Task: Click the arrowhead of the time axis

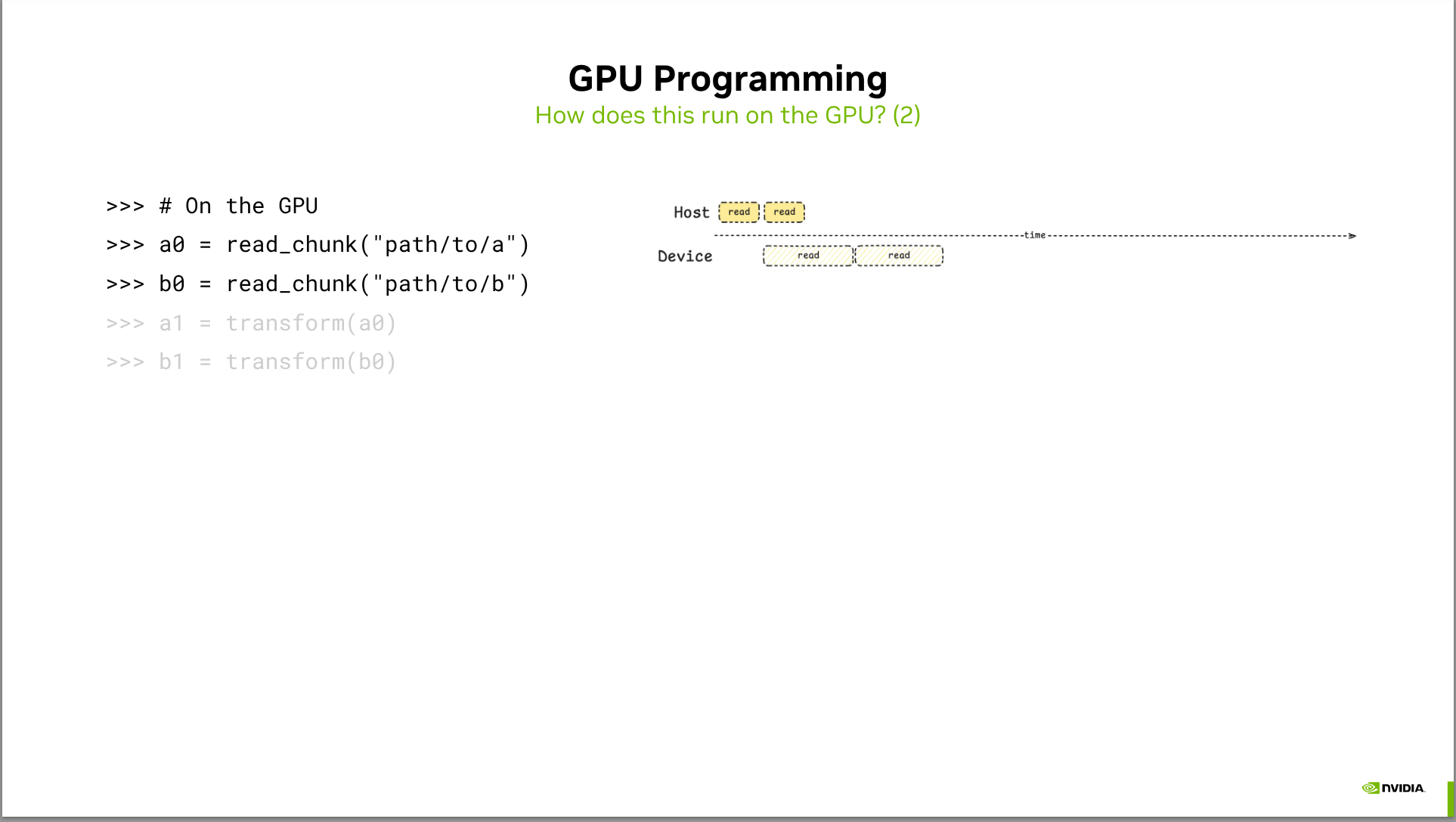Action: [x=1352, y=236]
